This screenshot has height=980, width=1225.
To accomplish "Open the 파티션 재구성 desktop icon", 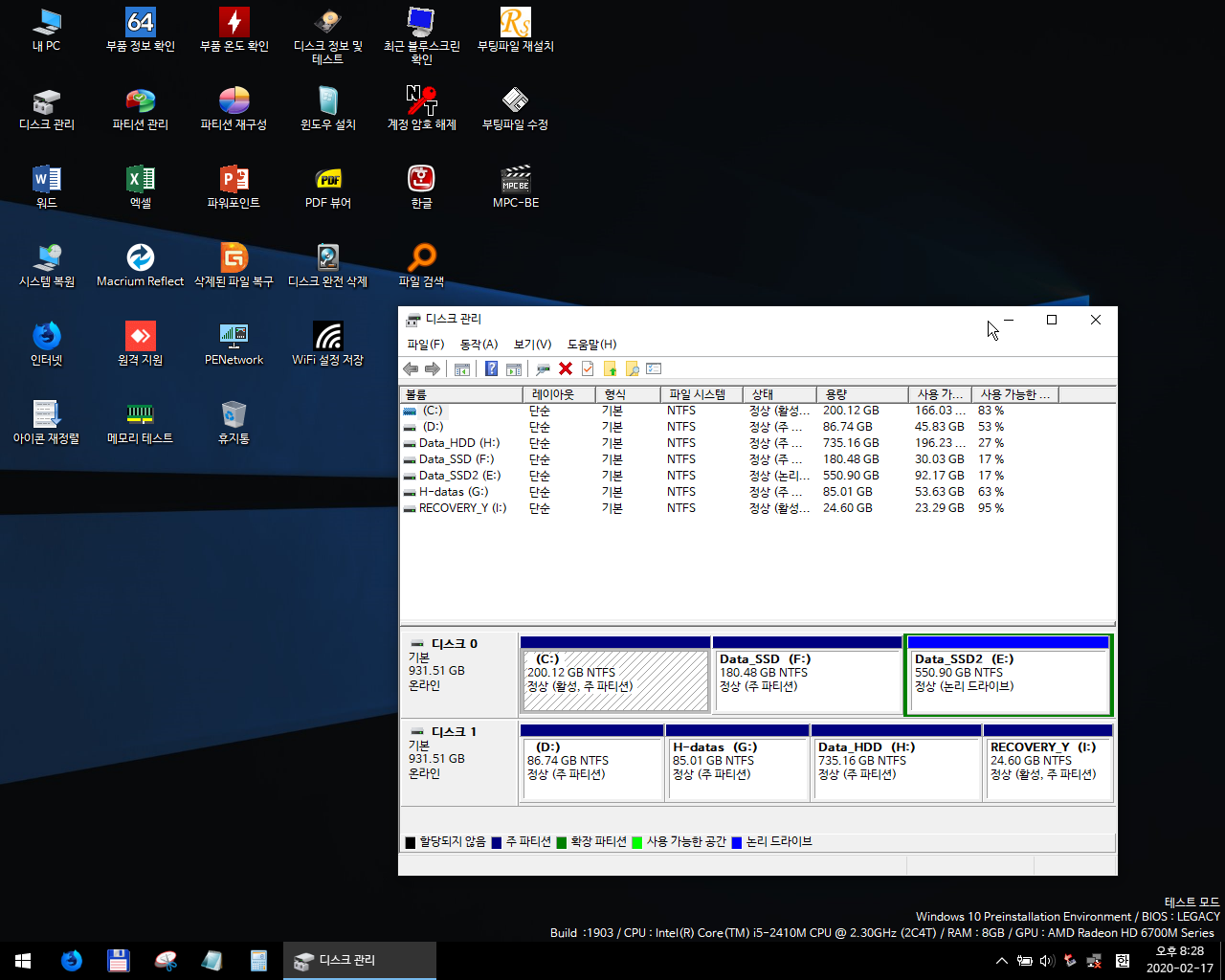I will point(234,109).
